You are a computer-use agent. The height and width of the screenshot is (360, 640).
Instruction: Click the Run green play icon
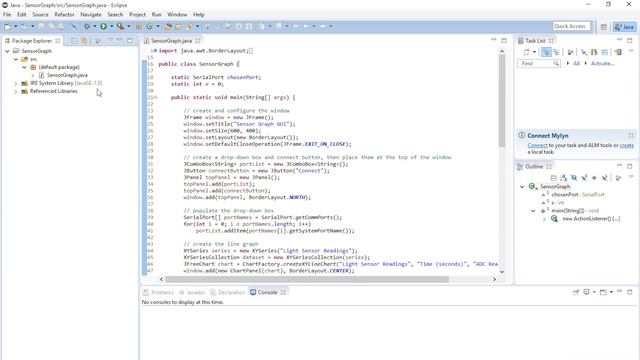(104, 27)
